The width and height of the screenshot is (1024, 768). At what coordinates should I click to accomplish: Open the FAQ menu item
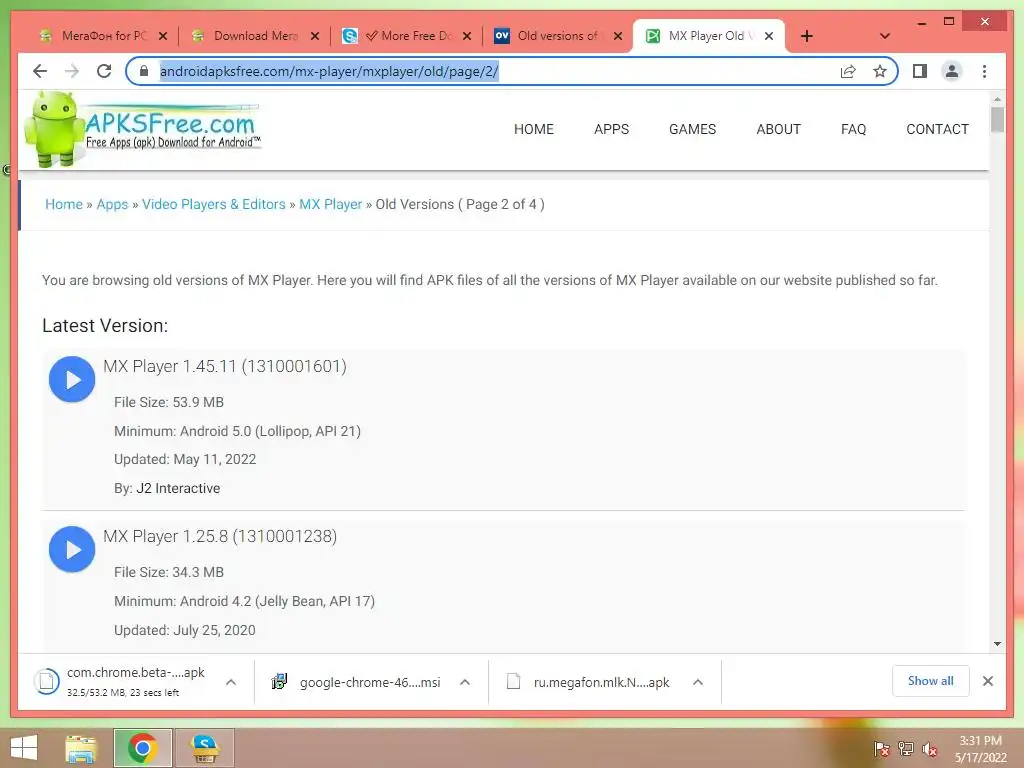[854, 129]
